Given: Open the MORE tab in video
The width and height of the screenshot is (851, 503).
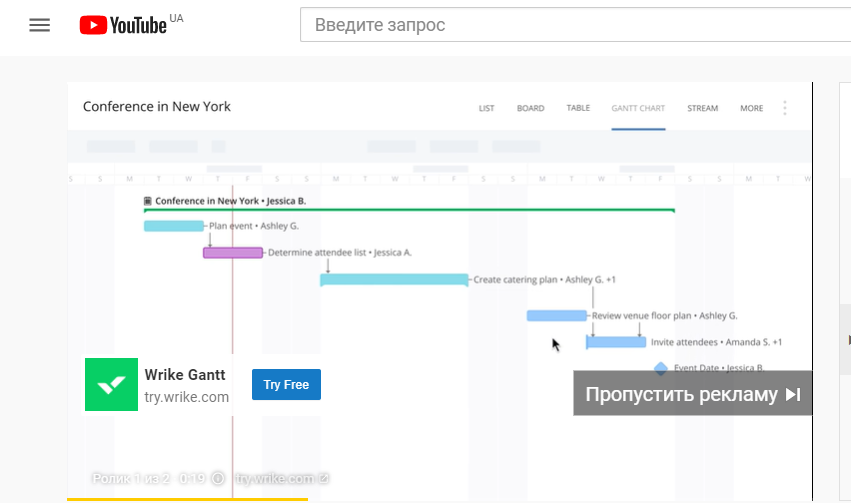Looking at the screenshot, I should coord(752,109).
